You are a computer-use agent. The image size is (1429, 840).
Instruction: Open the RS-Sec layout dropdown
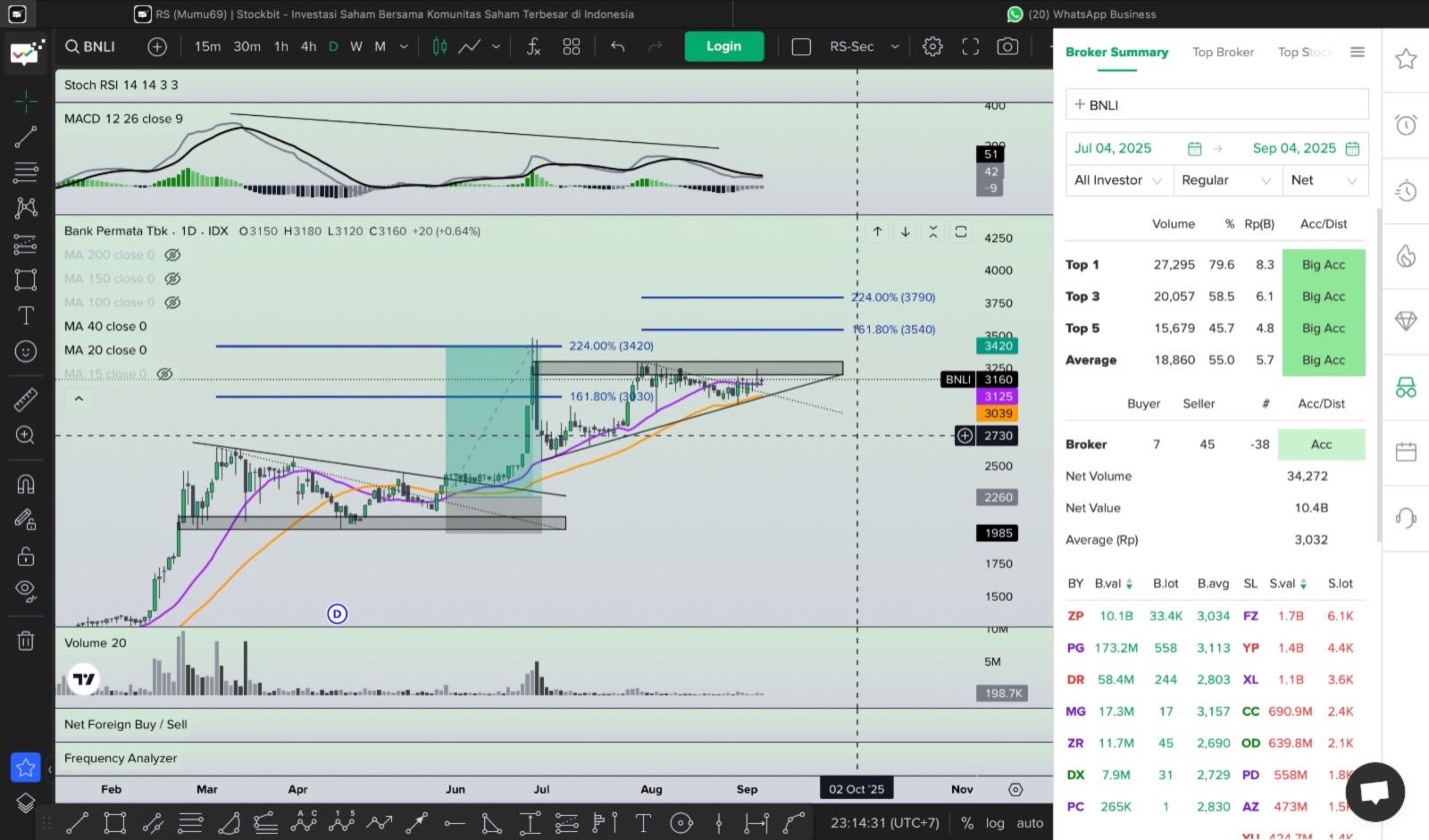click(x=864, y=46)
